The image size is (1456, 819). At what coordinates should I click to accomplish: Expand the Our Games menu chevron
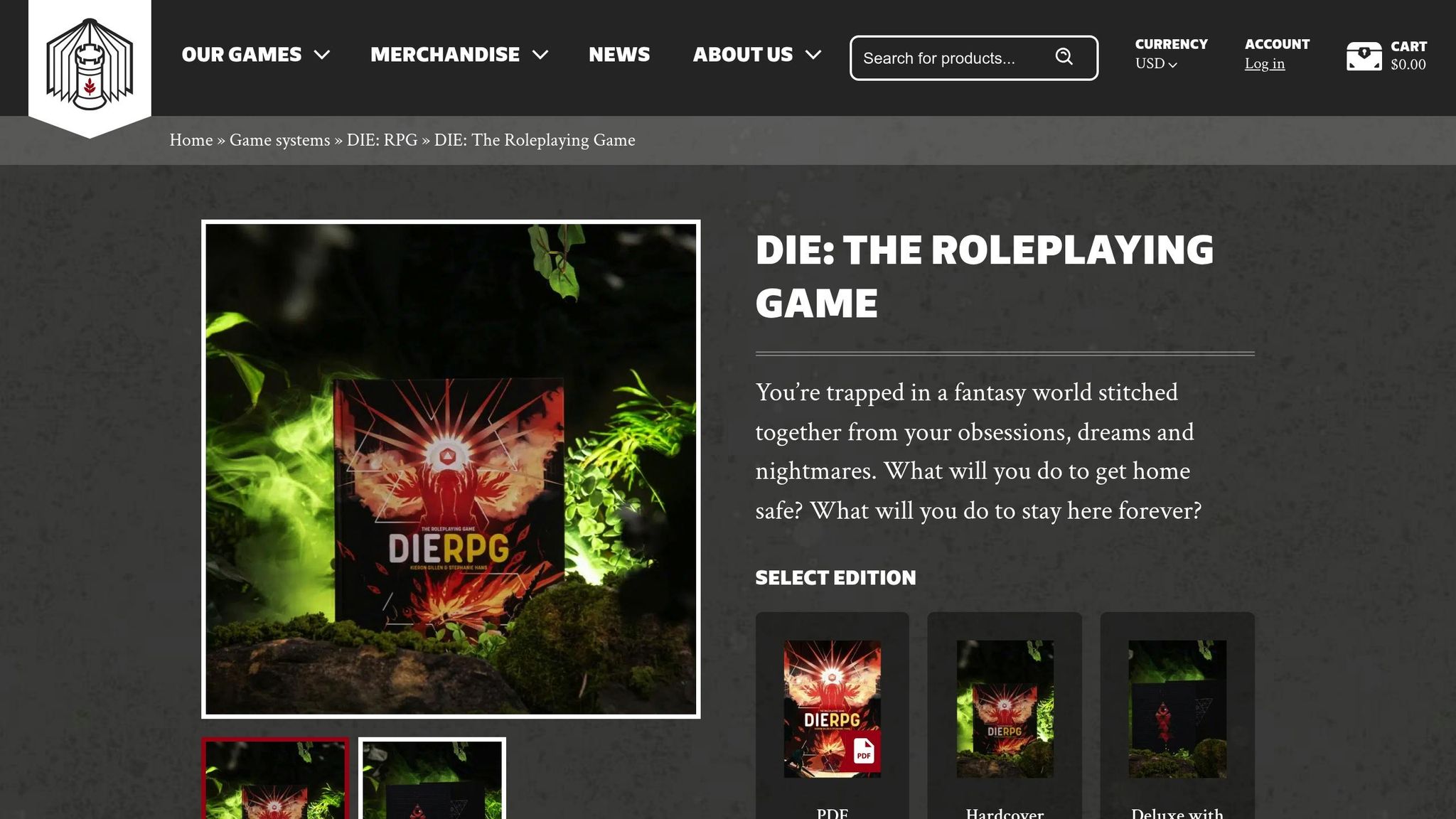point(322,55)
